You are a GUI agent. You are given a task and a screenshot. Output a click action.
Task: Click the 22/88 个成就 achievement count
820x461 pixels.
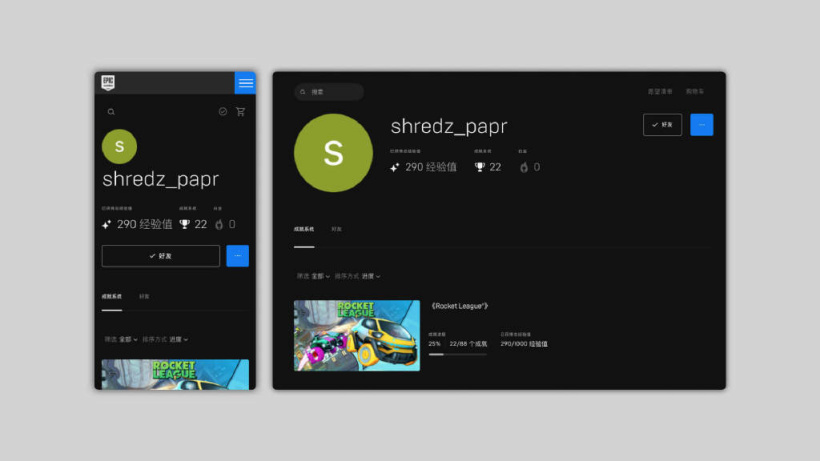(468, 344)
